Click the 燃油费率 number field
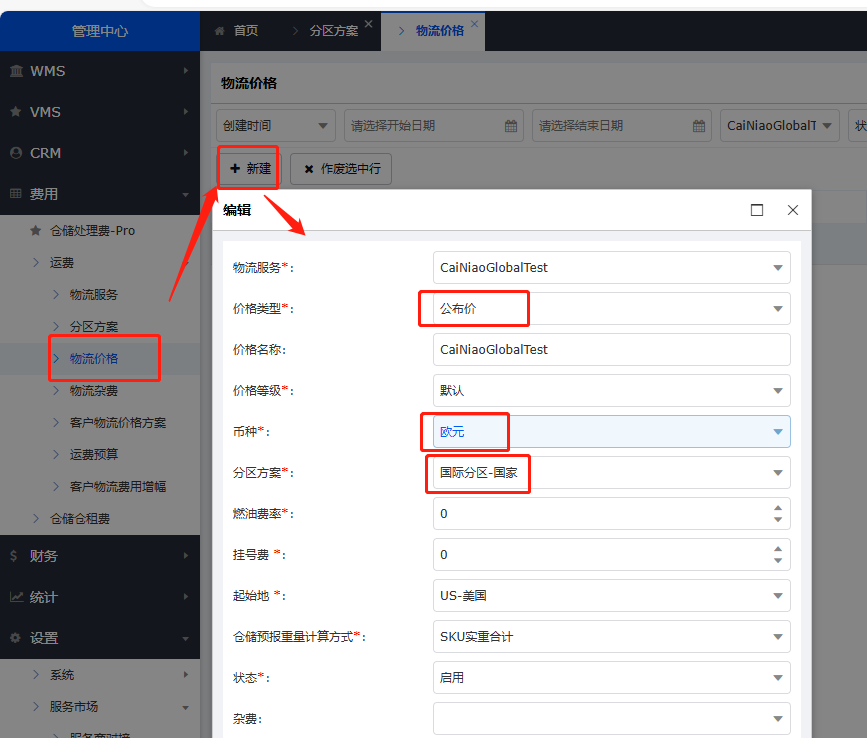This screenshot has width=867, height=738. point(612,514)
